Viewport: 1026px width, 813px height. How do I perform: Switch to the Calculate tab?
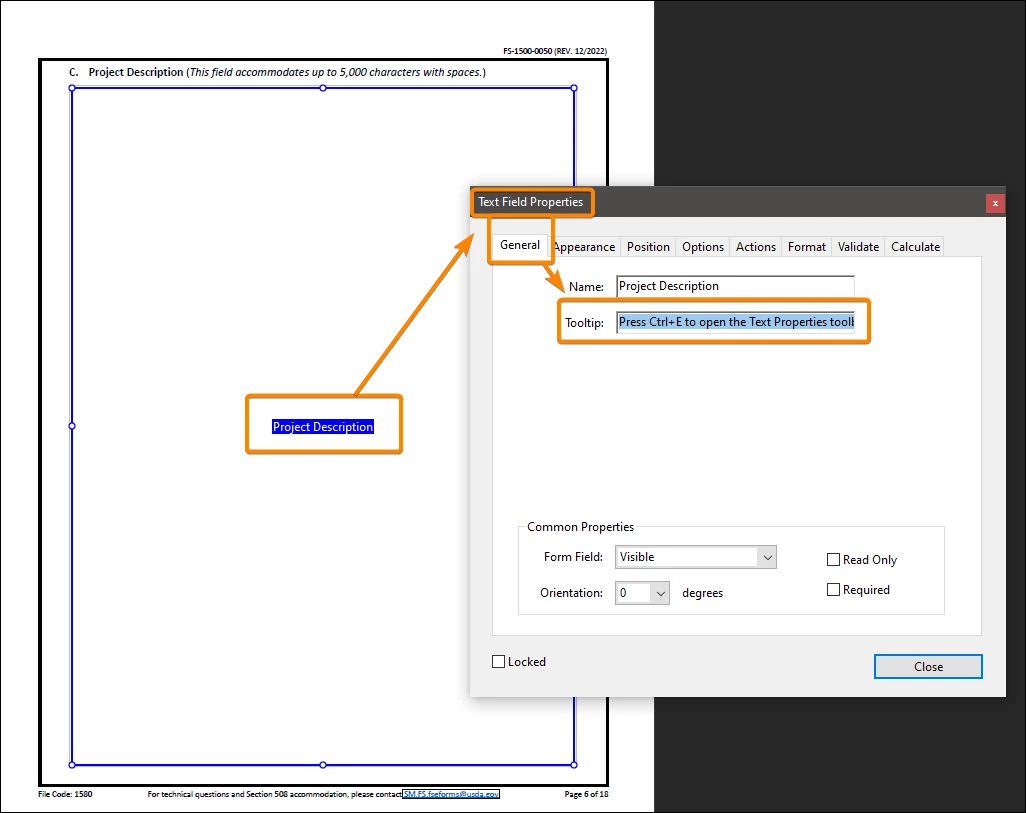[x=915, y=247]
